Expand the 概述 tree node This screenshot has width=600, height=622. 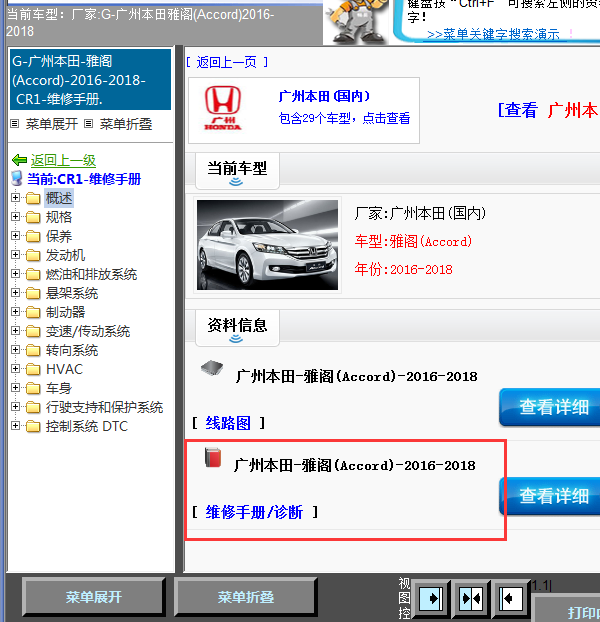pyautogui.click(x=15, y=198)
